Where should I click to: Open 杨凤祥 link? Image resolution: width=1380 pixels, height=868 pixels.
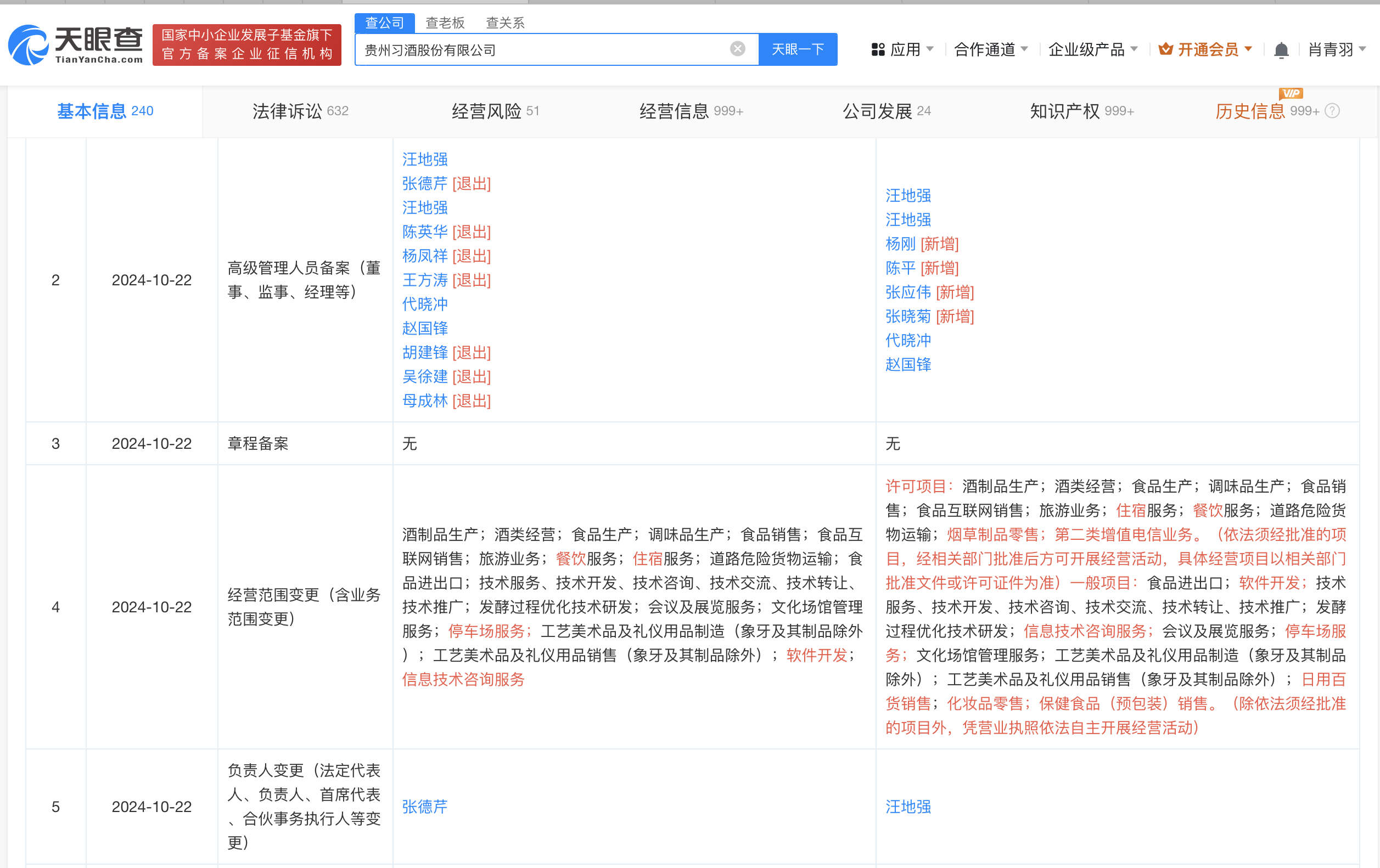(x=425, y=256)
